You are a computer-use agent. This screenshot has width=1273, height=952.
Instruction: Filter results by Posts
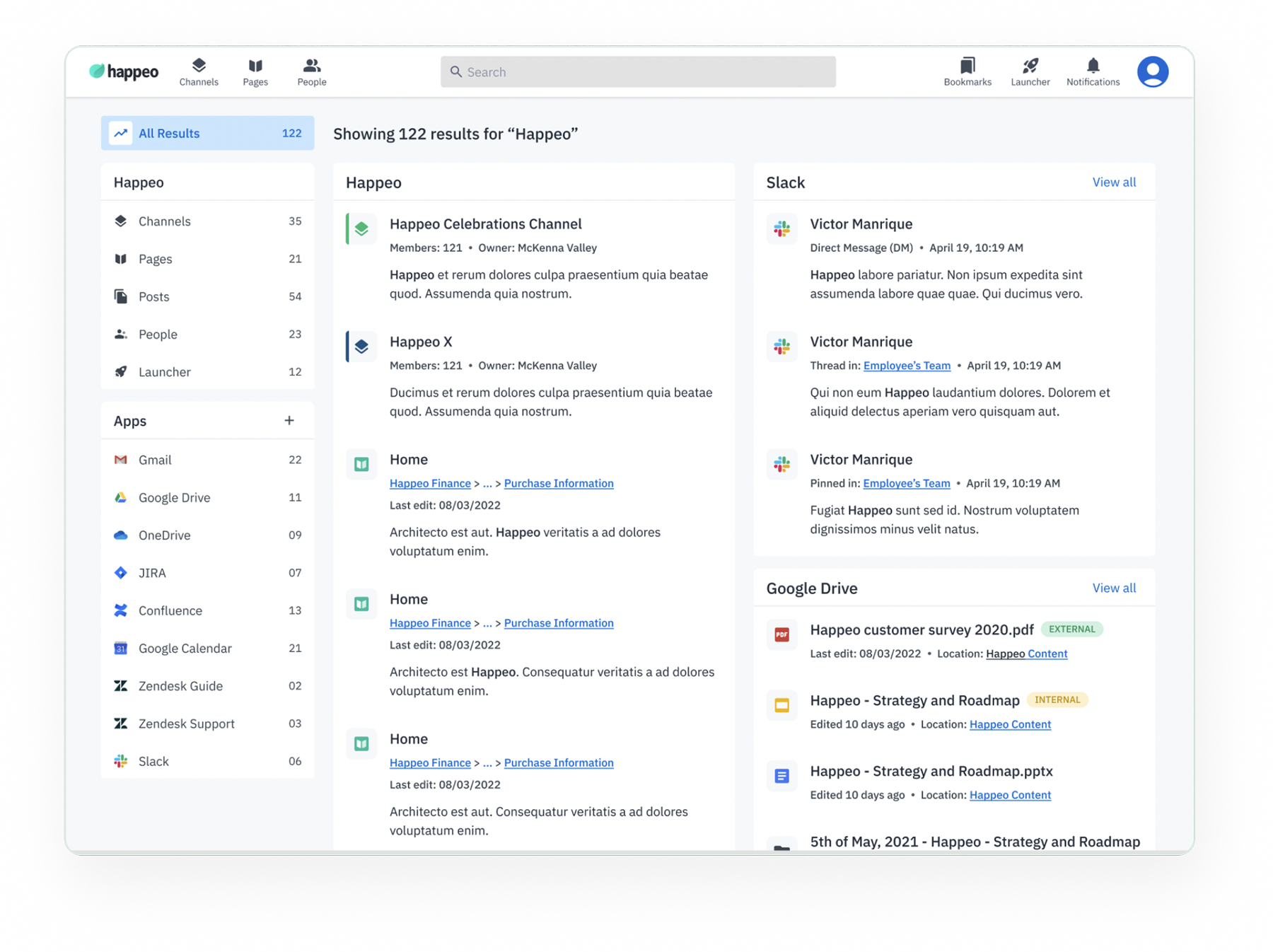207,296
